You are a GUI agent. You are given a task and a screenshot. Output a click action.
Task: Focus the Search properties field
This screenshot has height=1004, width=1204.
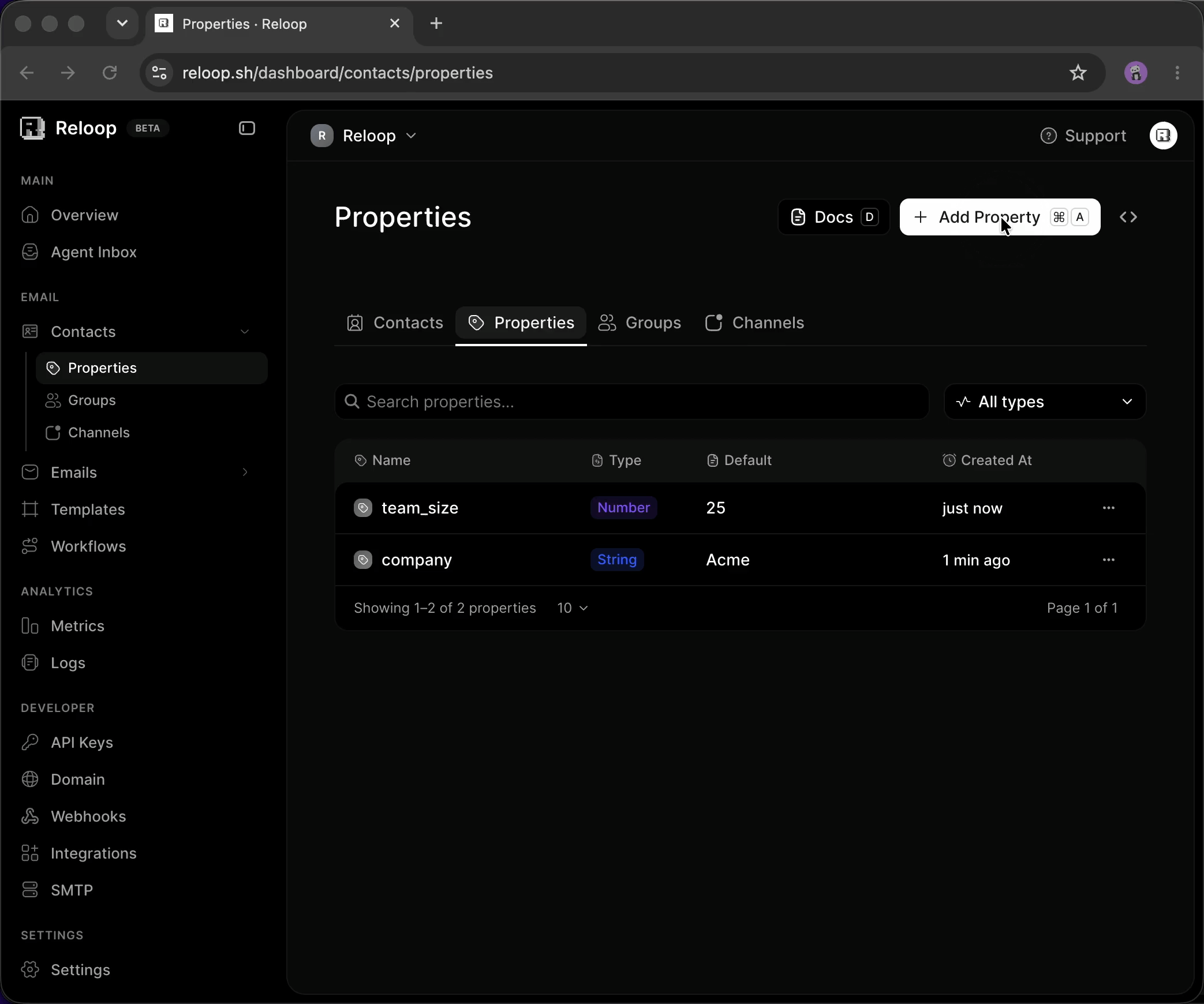[631, 402]
